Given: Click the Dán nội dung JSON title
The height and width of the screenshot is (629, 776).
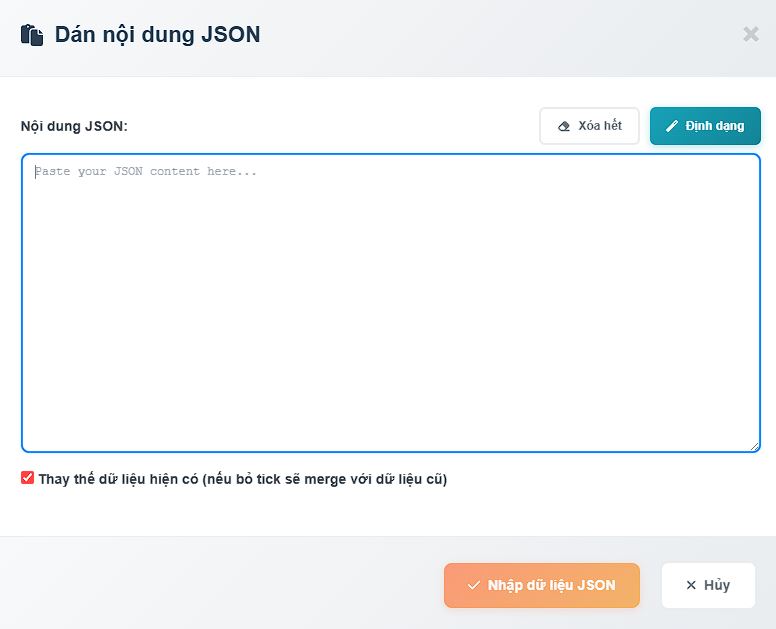Looking at the screenshot, I should point(157,35).
